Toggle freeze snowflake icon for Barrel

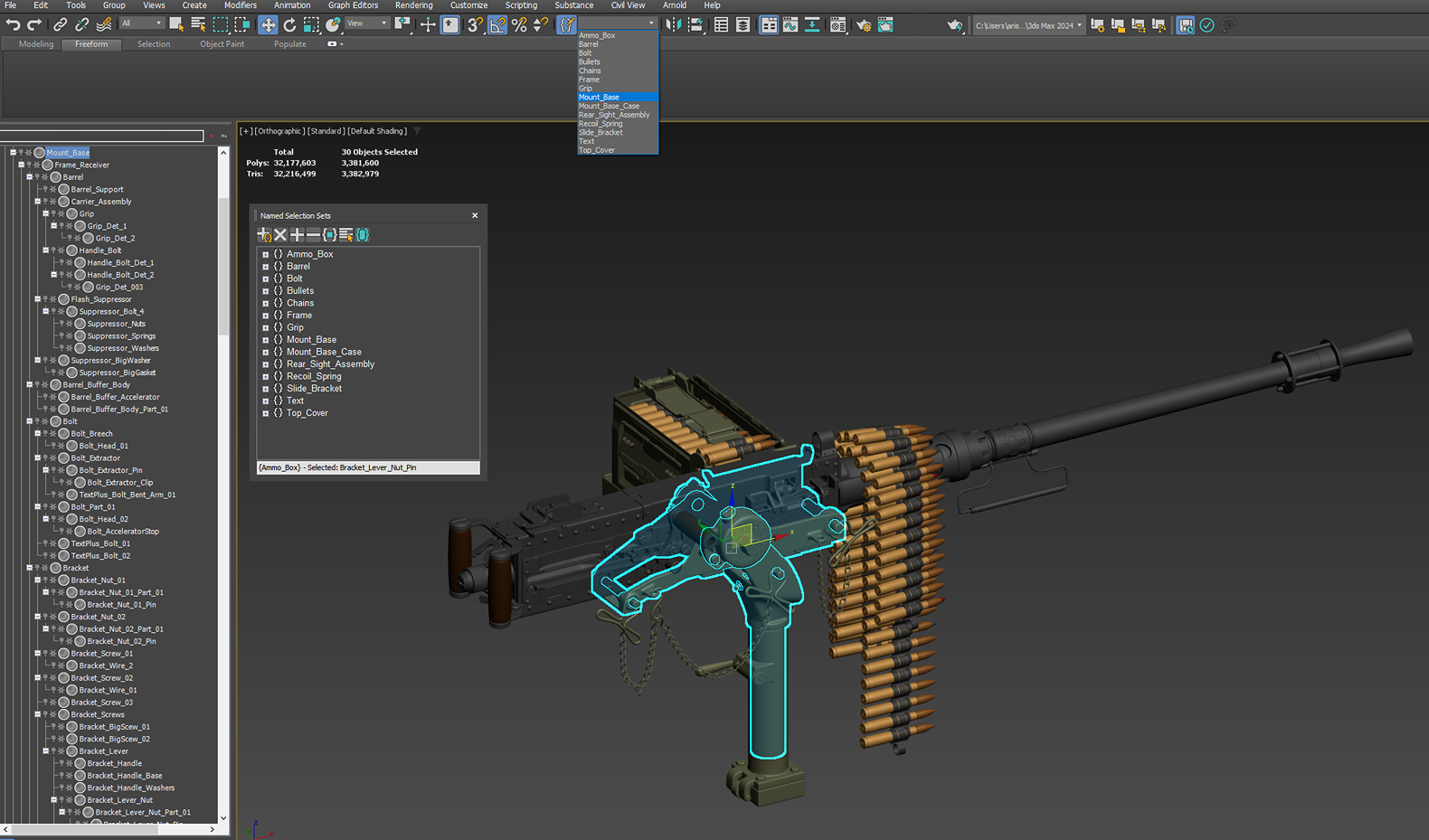pyautogui.click(x=45, y=178)
